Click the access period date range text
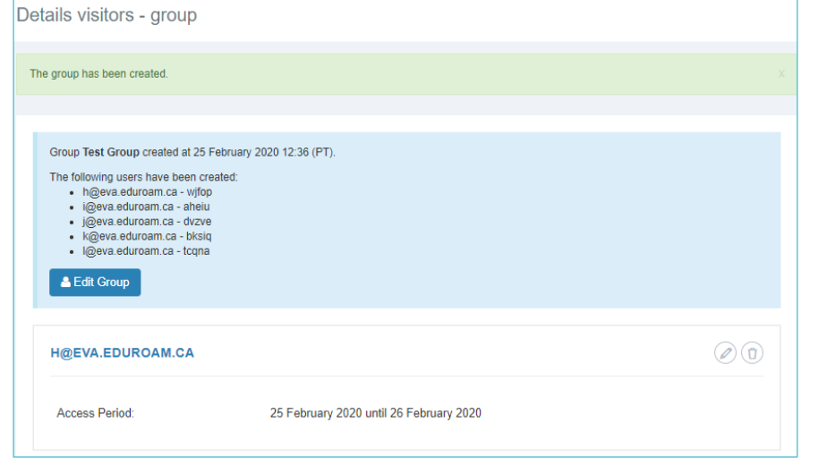The width and height of the screenshot is (828, 474). pyautogui.click(x=375, y=413)
